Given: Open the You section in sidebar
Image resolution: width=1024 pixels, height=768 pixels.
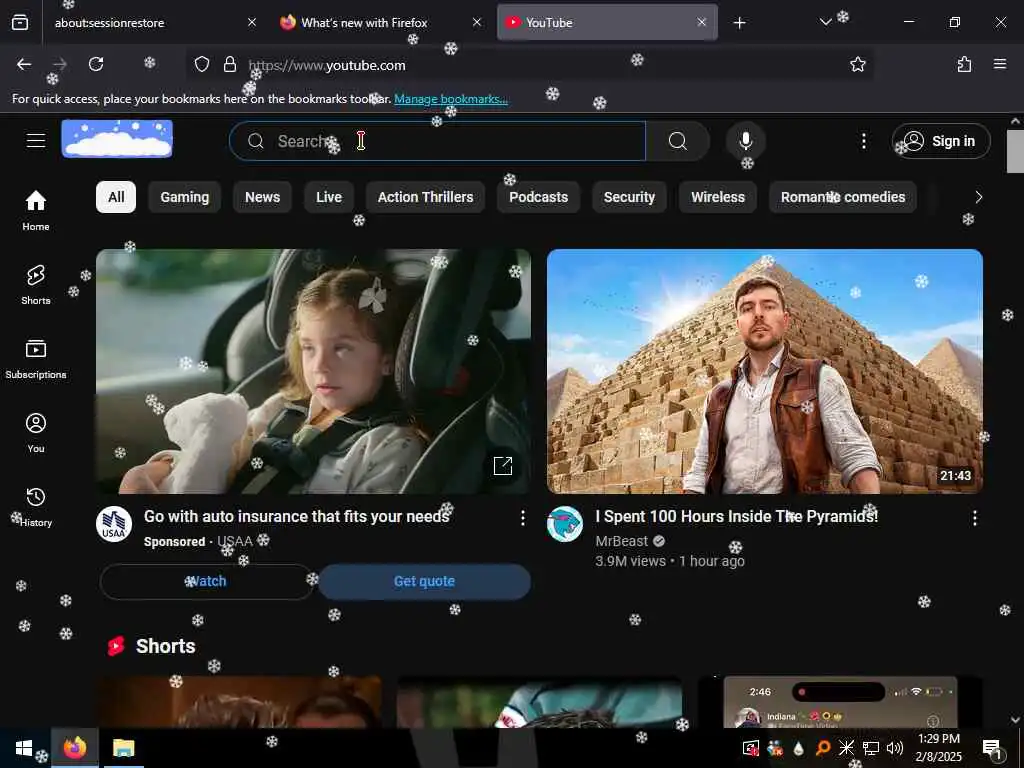Looking at the screenshot, I should pyautogui.click(x=36, y=432).
